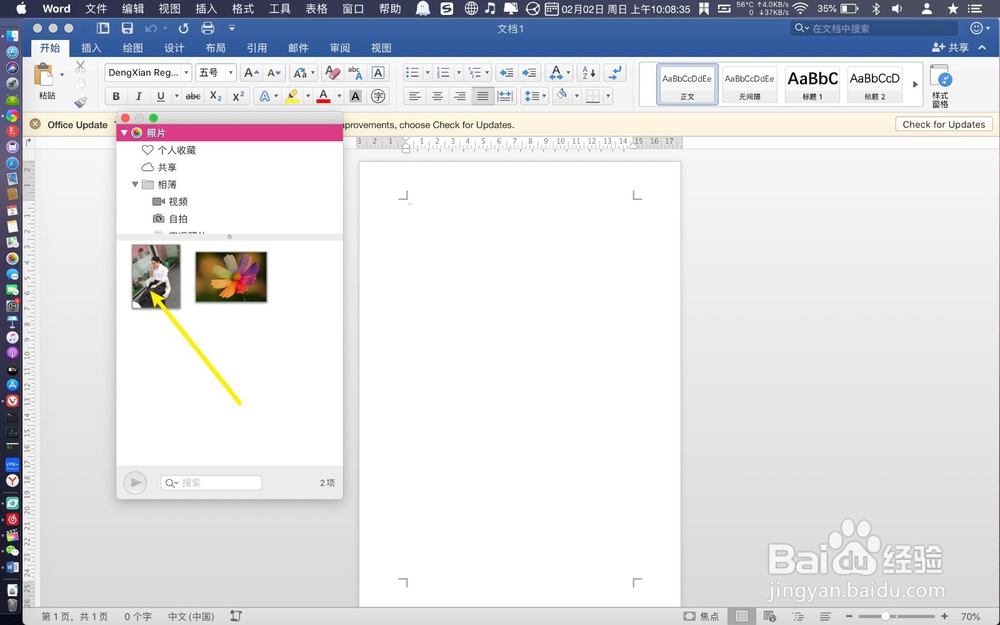Image resolution: width=1000 pixels, height=625 pixels.
Task: Click the photo browser play button
Action: tap(135, 483)
